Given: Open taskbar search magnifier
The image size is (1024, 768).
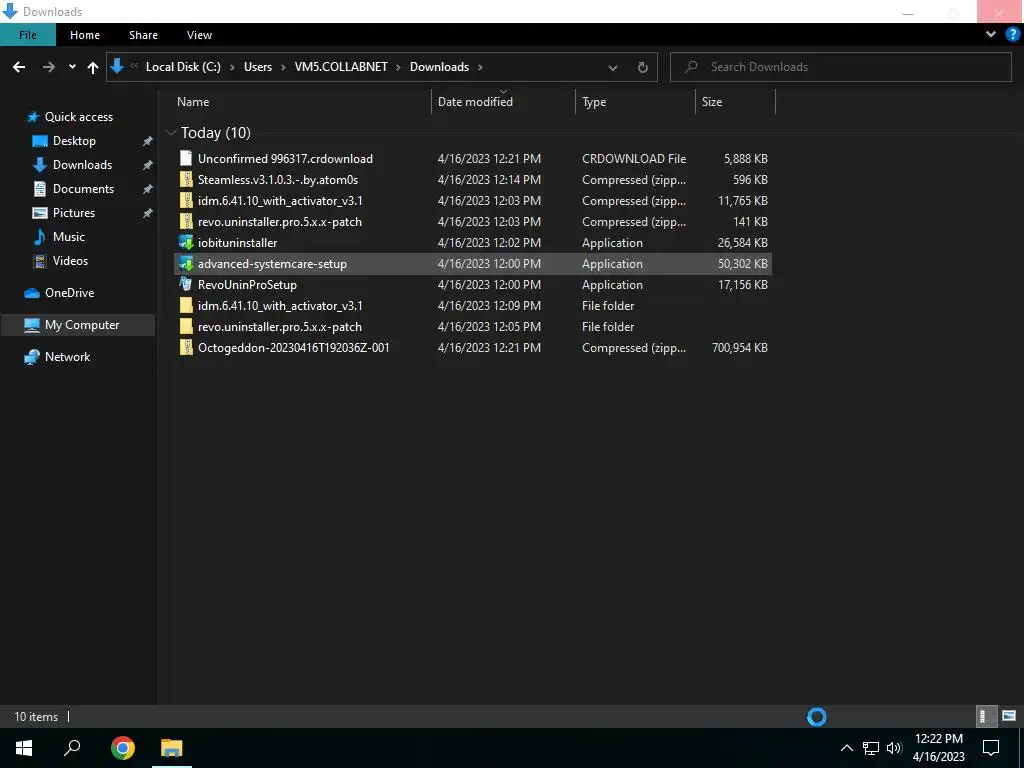Looking at the screenshot, I should 72,748.
